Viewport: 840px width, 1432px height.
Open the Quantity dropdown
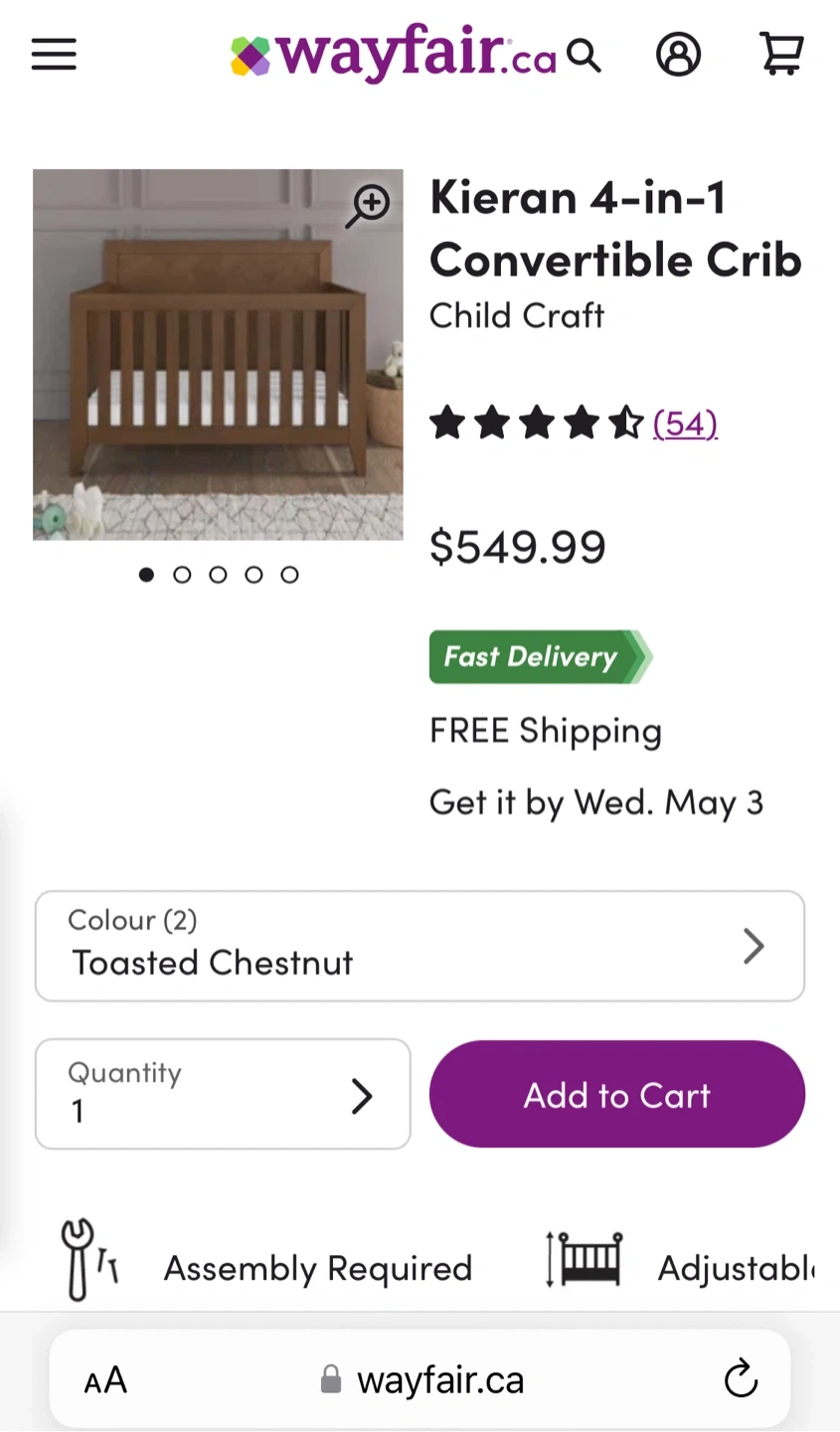(x=223, y=1094)
